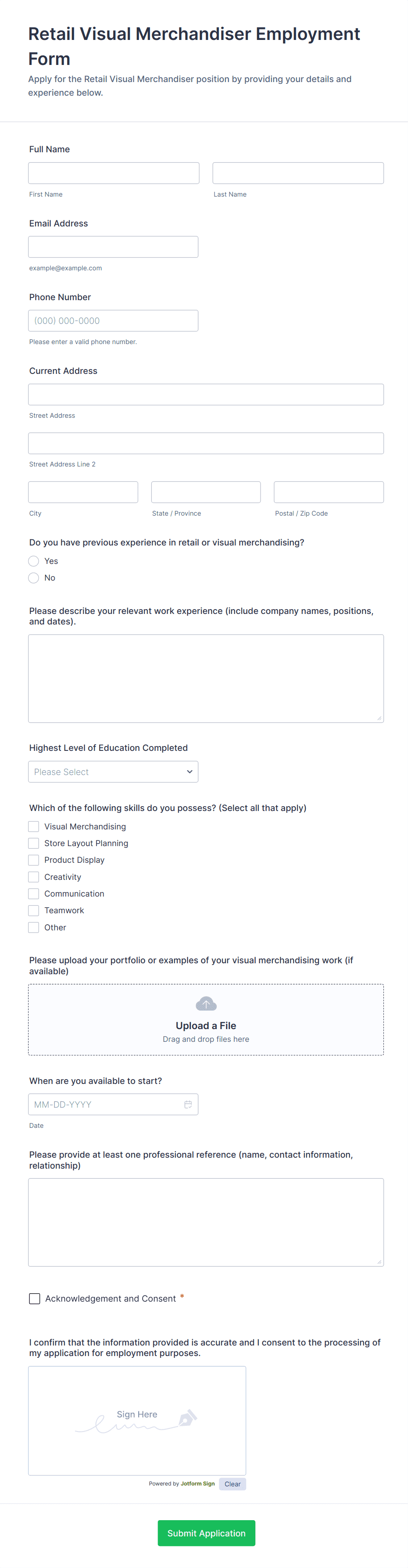This screenshot has height=1568, width=408.
Task: Click the Phone Number field
Action: (x=113, y=320)
